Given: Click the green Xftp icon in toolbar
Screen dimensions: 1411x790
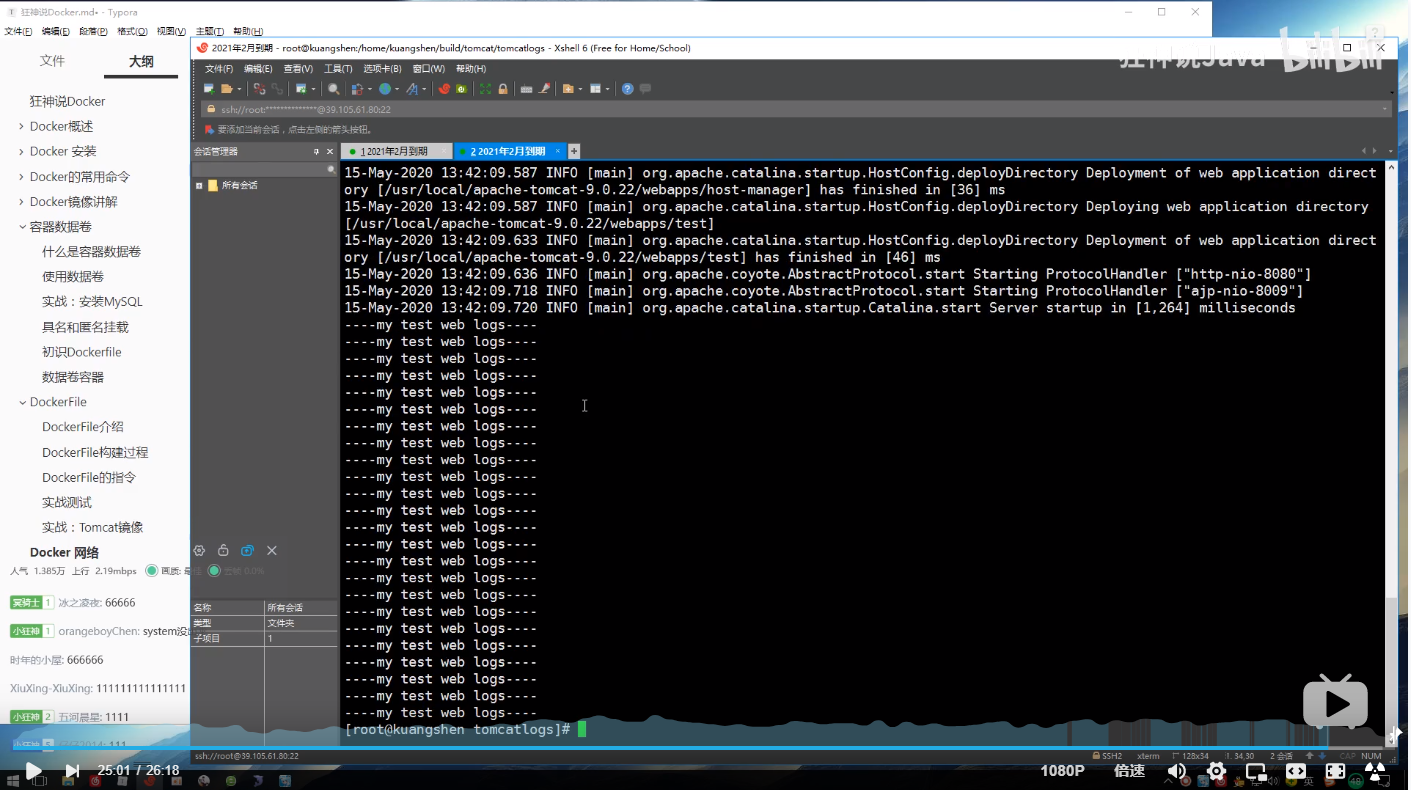Looking at the screenshot, I should [x=461, y=89].
